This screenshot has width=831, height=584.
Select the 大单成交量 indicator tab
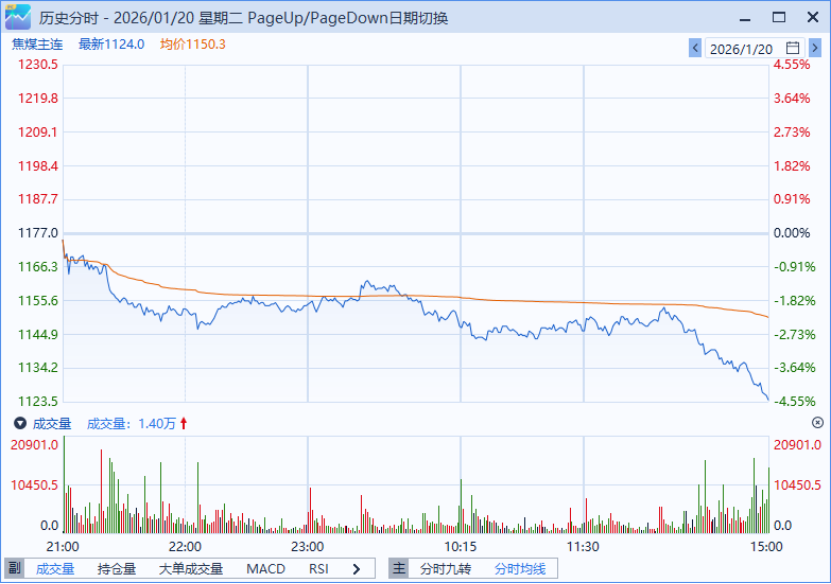point(191,569)
